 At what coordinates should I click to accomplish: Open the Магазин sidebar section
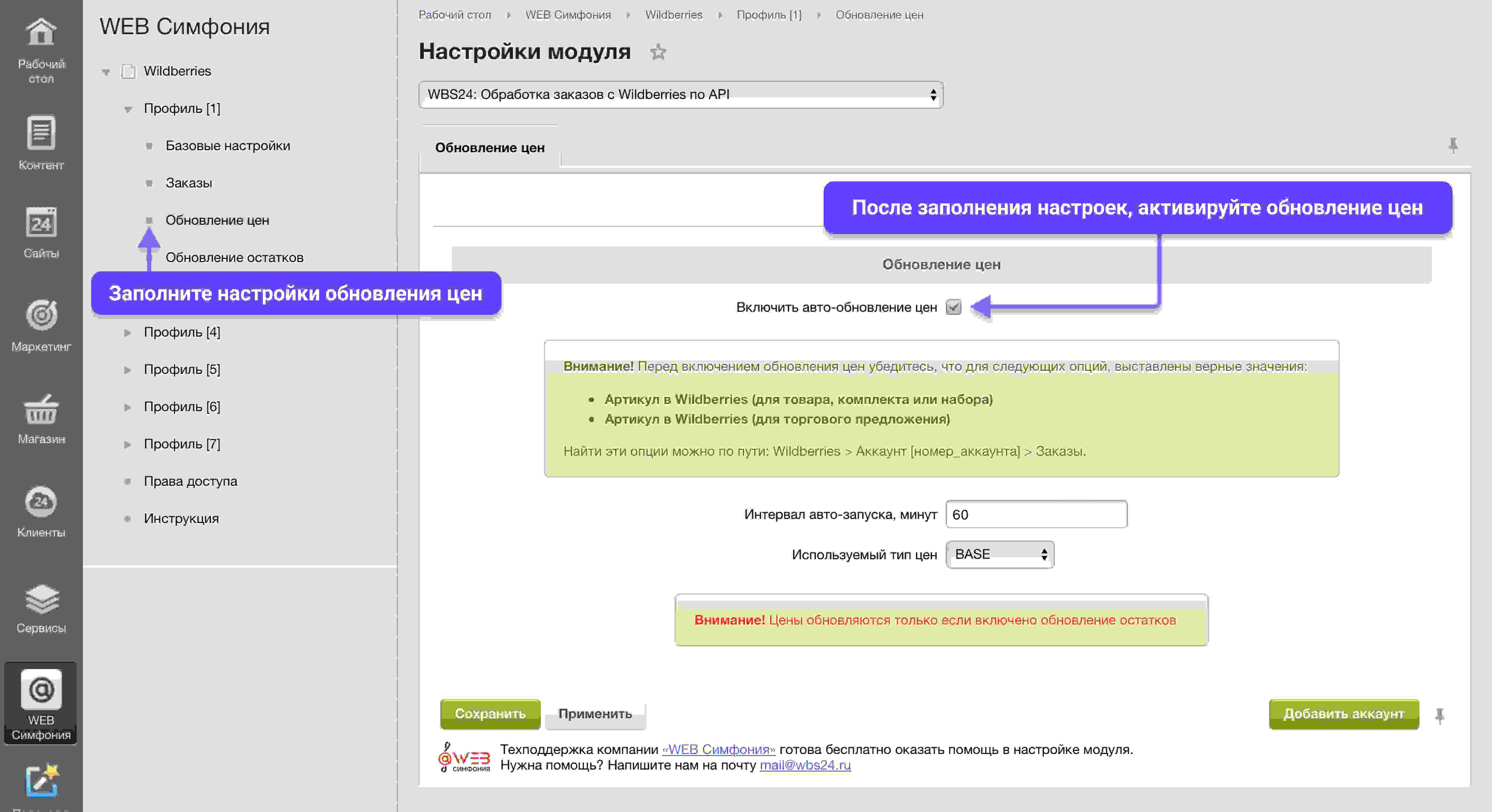(41, 419)
